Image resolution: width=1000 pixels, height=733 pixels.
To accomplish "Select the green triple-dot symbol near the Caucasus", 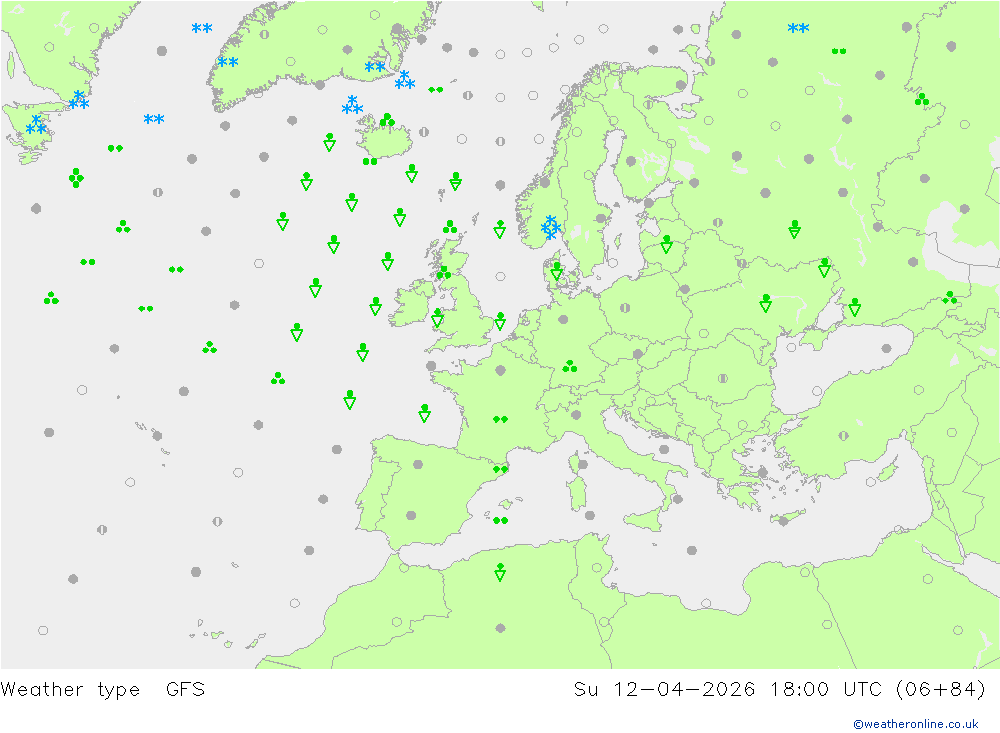I will pos(950,297).
